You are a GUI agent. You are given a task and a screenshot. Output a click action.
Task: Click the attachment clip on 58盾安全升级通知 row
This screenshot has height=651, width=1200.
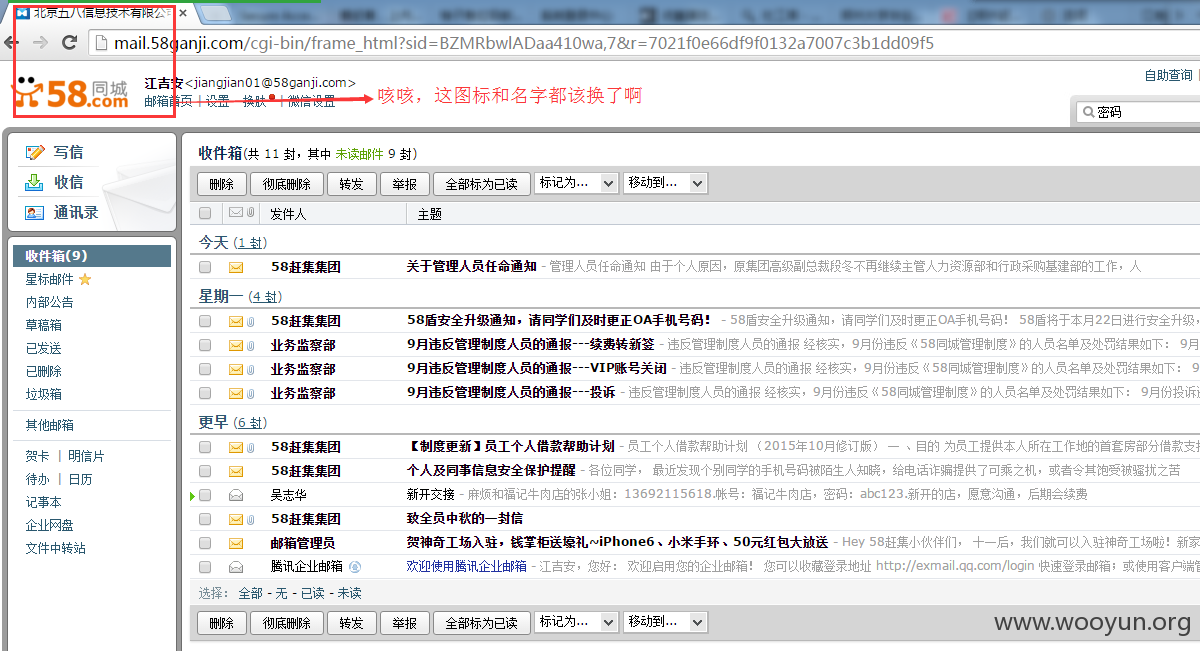[250, 321]
